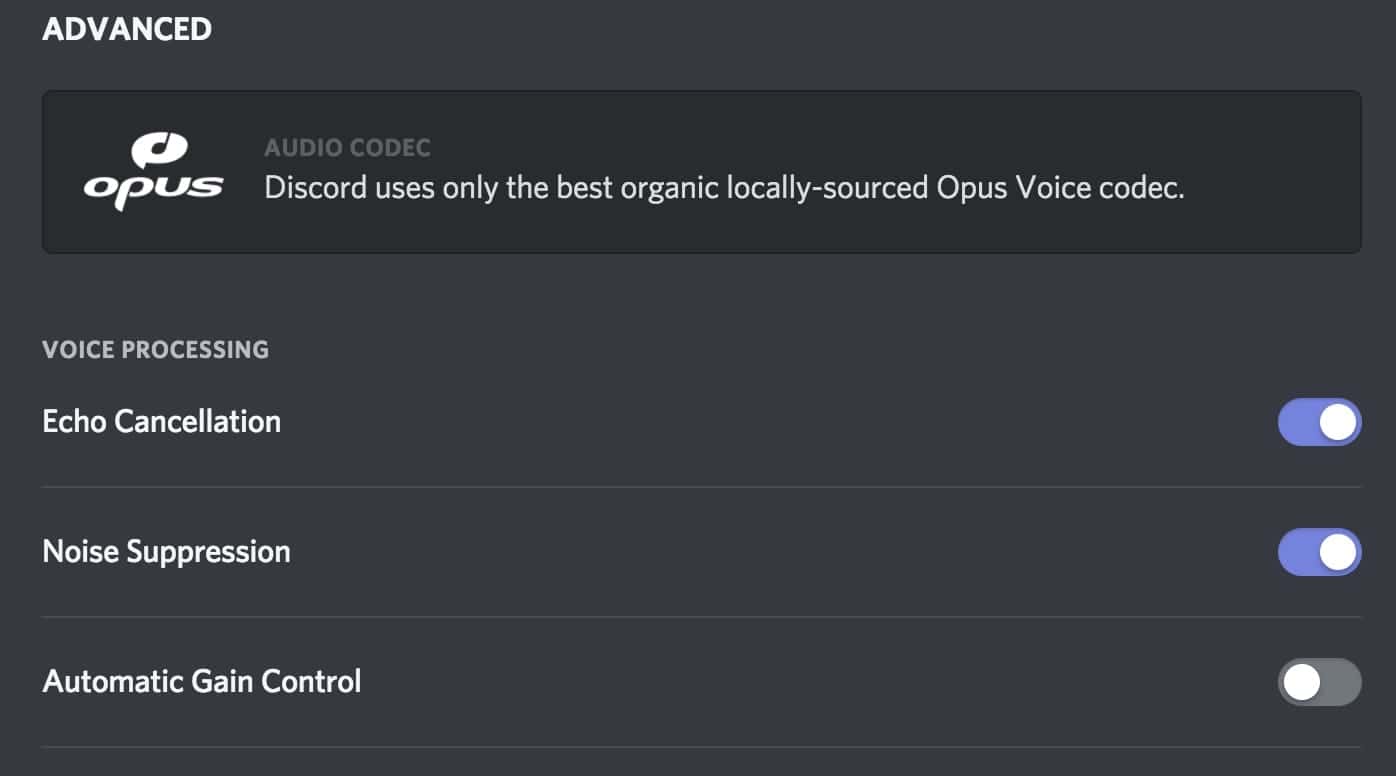Screen dimensions: 1396x776
Task: Enable Automatic Gain Control
Action: click(1319, 682)
